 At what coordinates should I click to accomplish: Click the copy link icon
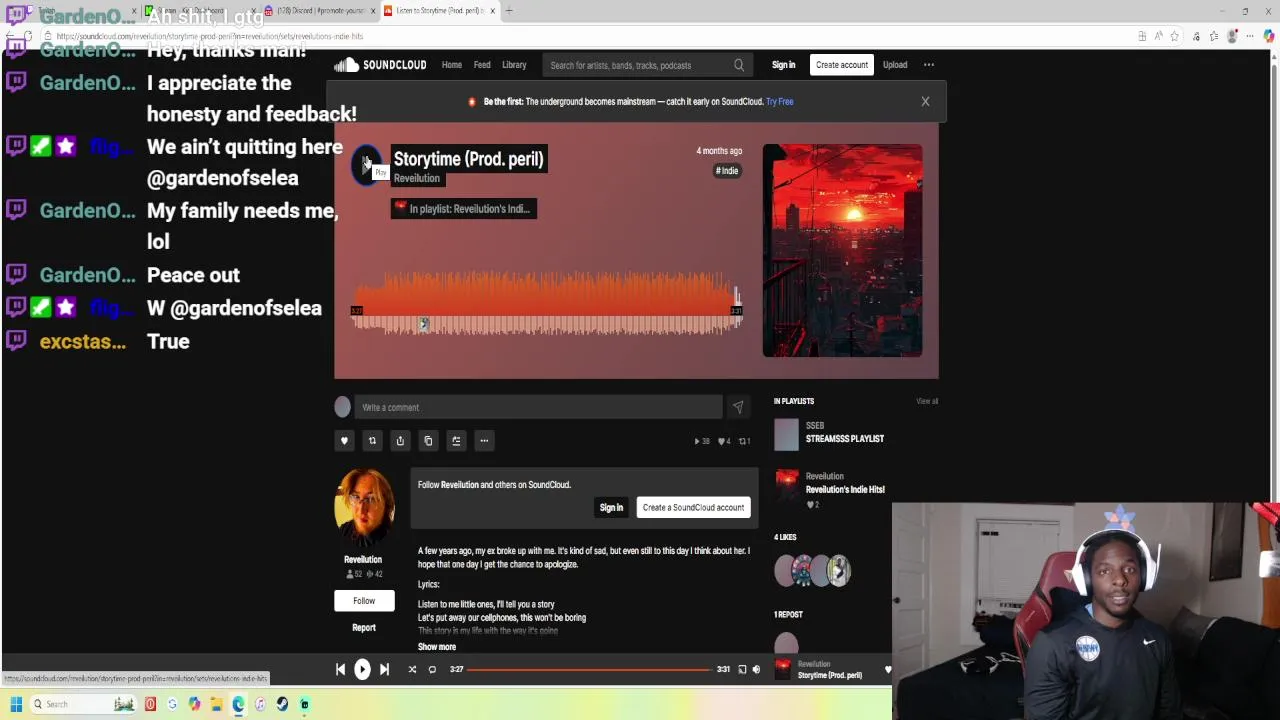428,441
